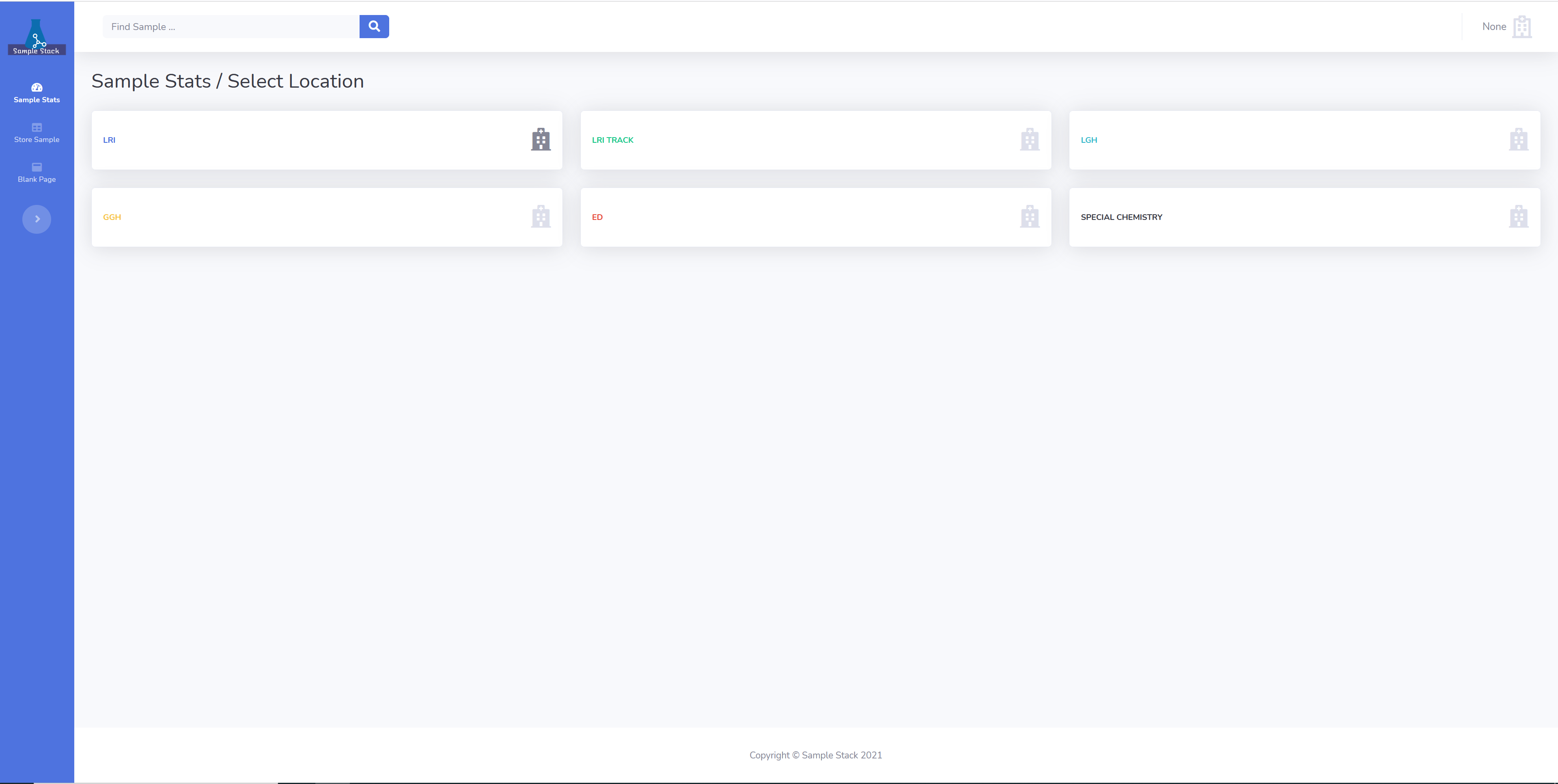This screenshot has width=1558, height=784.
Task: Choose the GGH location
Action: coord(112,217)
